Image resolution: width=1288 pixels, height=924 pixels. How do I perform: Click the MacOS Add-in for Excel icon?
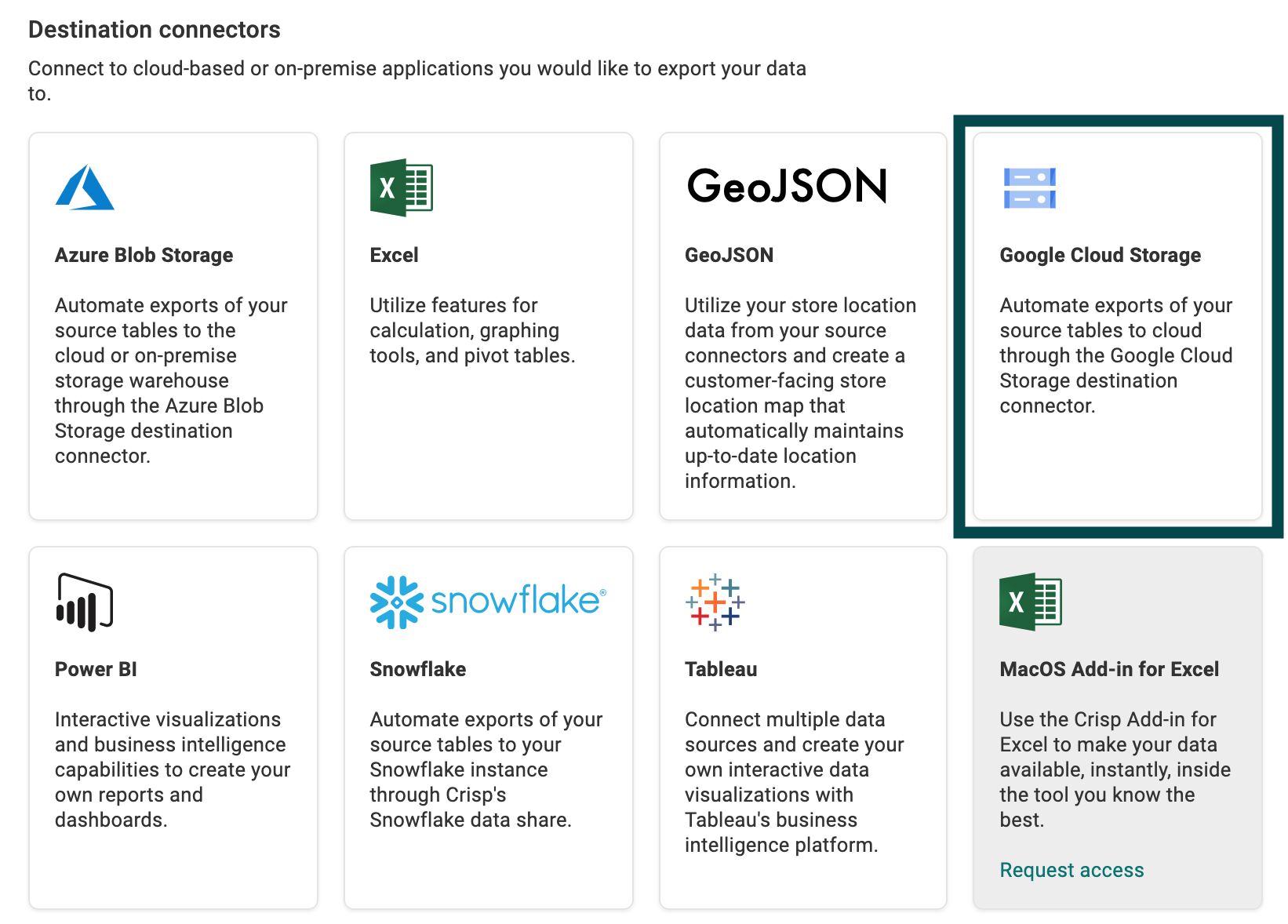(x=1030, y=602)
